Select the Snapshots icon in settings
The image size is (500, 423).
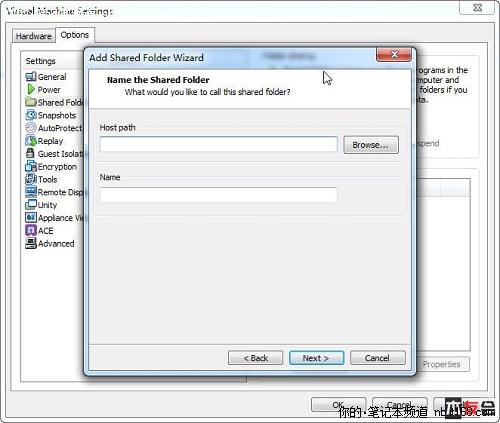tap(31, 115)
